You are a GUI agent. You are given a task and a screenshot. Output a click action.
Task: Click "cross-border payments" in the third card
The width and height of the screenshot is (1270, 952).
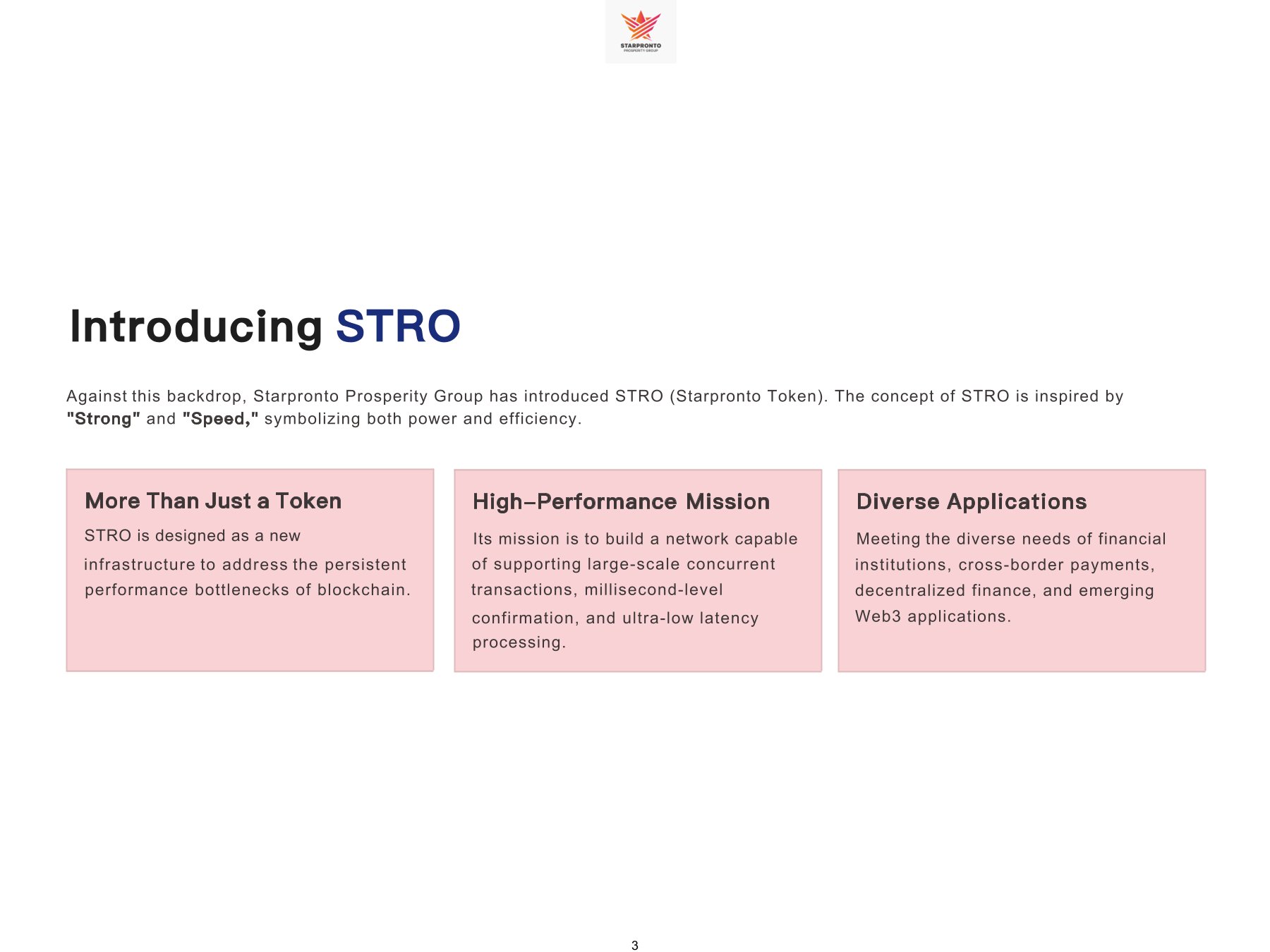[x=1056, y=565]
